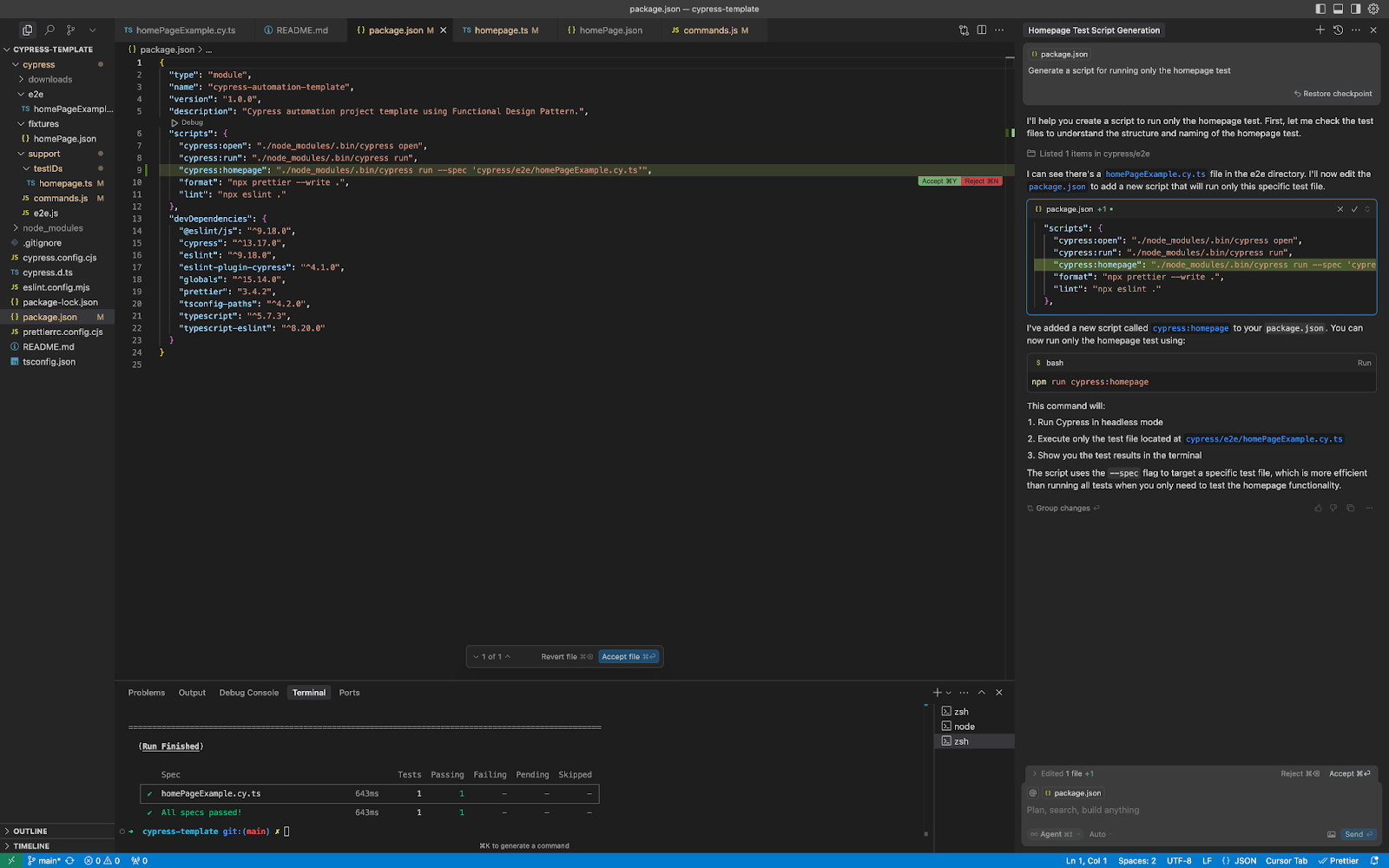
Task: Open the Debug Console panel tab
Action: [x=248, y=693]
